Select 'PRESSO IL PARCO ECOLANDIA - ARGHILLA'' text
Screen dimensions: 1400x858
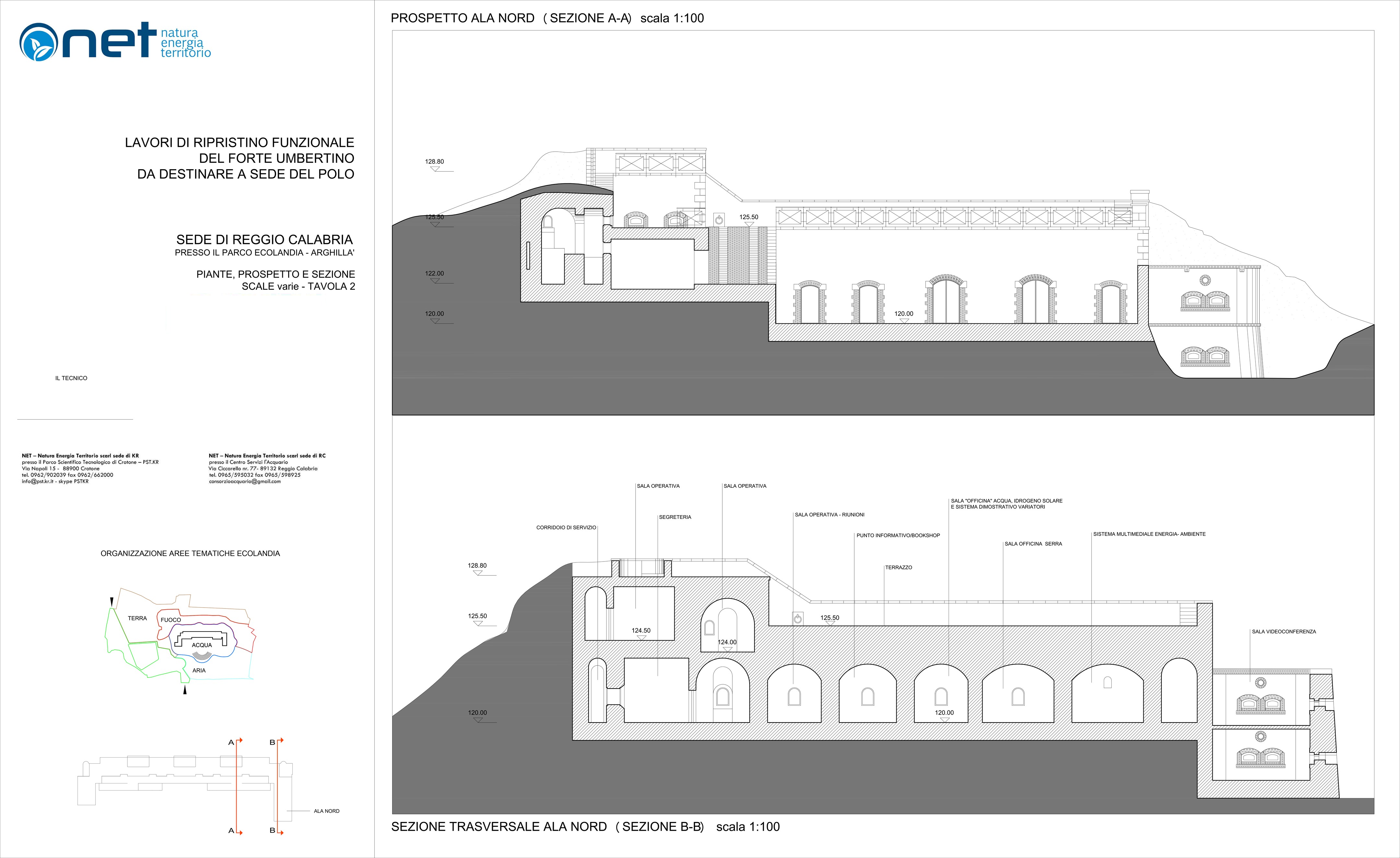coord(265,253)
